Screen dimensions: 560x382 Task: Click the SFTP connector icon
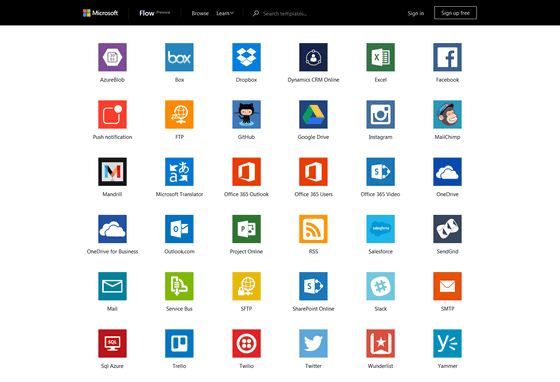point(246,286)
